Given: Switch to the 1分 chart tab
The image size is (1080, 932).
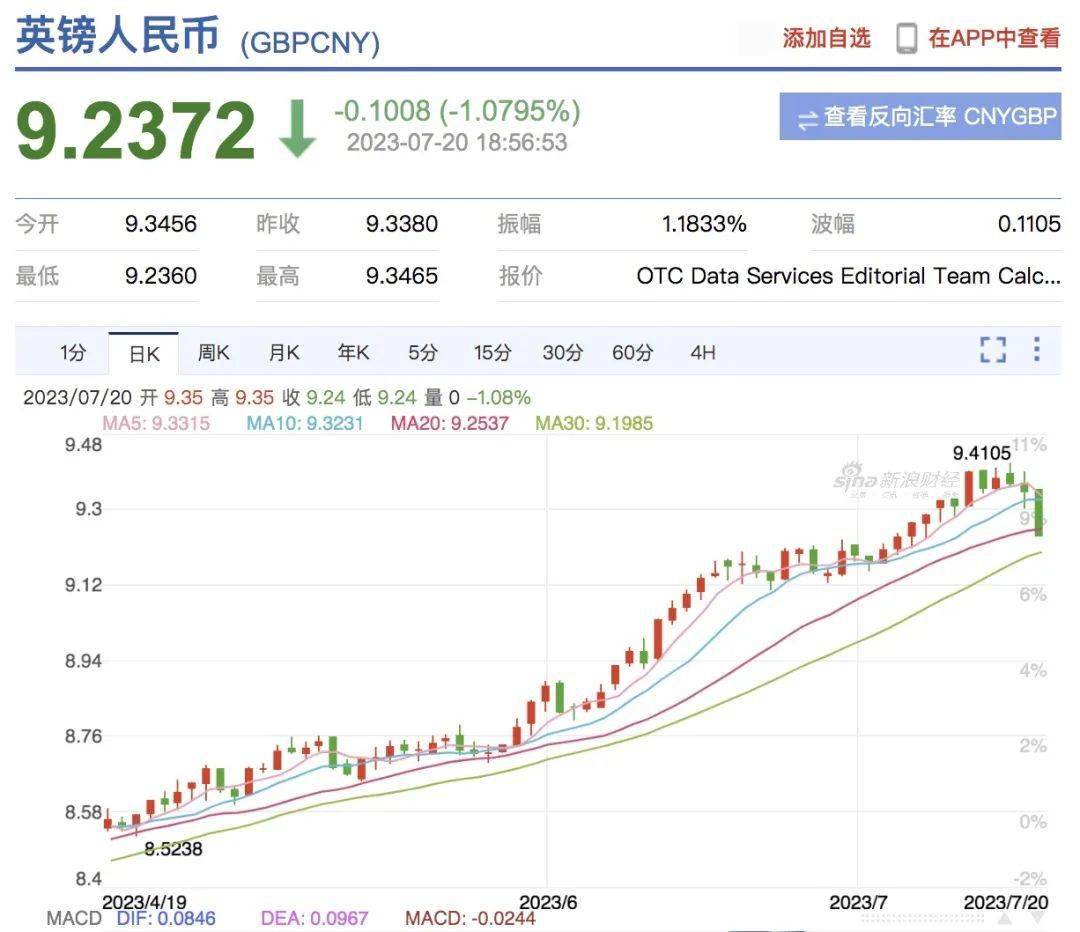Looking at the screenshot, I should [73, 353].
